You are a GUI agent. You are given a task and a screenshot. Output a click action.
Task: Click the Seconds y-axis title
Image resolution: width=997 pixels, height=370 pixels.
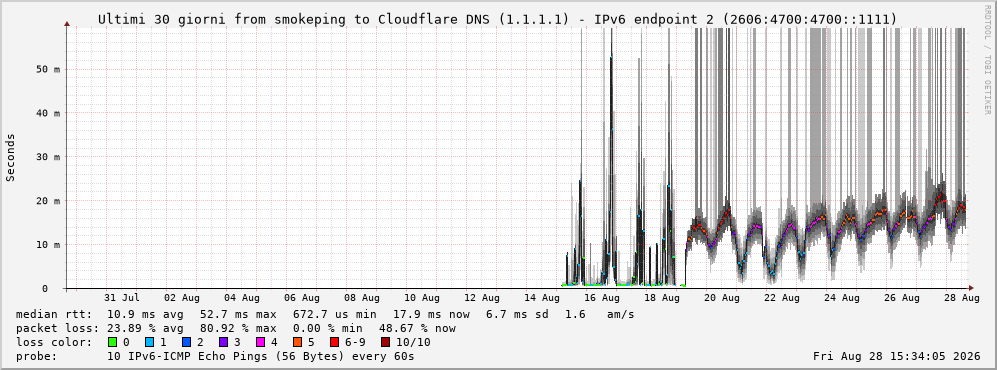(10, 158)
